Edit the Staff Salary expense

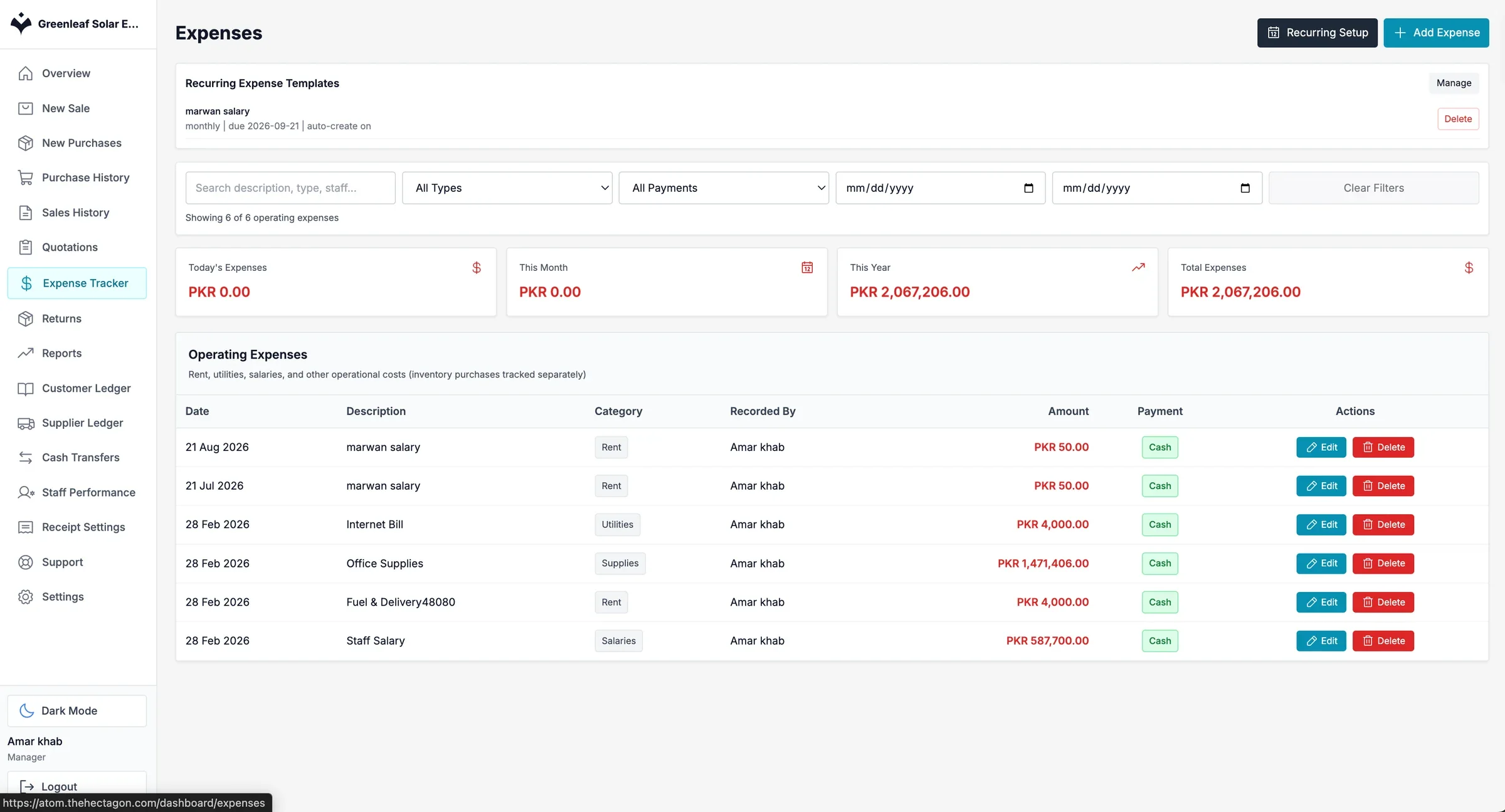tap(1321, 641)
